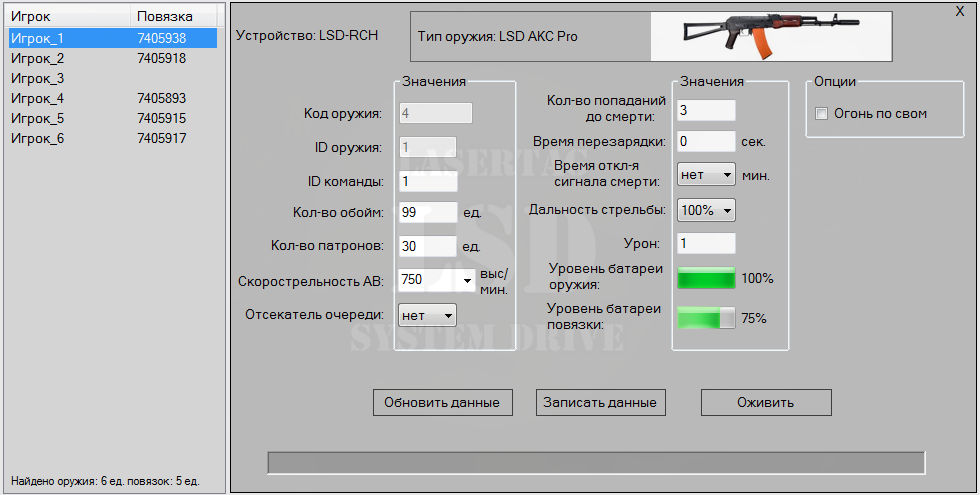Click the hits-until-death input field
Viewport: 980px width, 495px height.
(706, 110)
